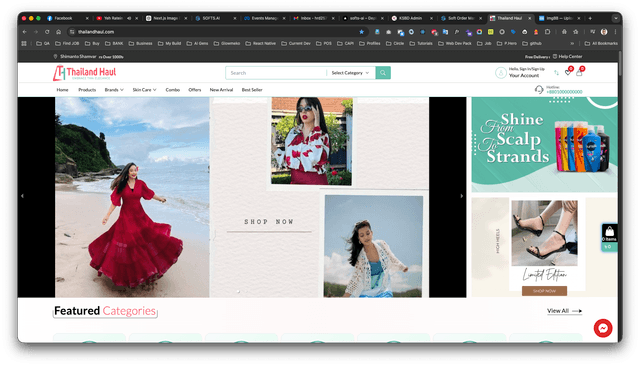Image resolution: width=640 pixels, height=366 pixels.
Task: Go to previous slide with left arrow
Action: tap(22, 196)
